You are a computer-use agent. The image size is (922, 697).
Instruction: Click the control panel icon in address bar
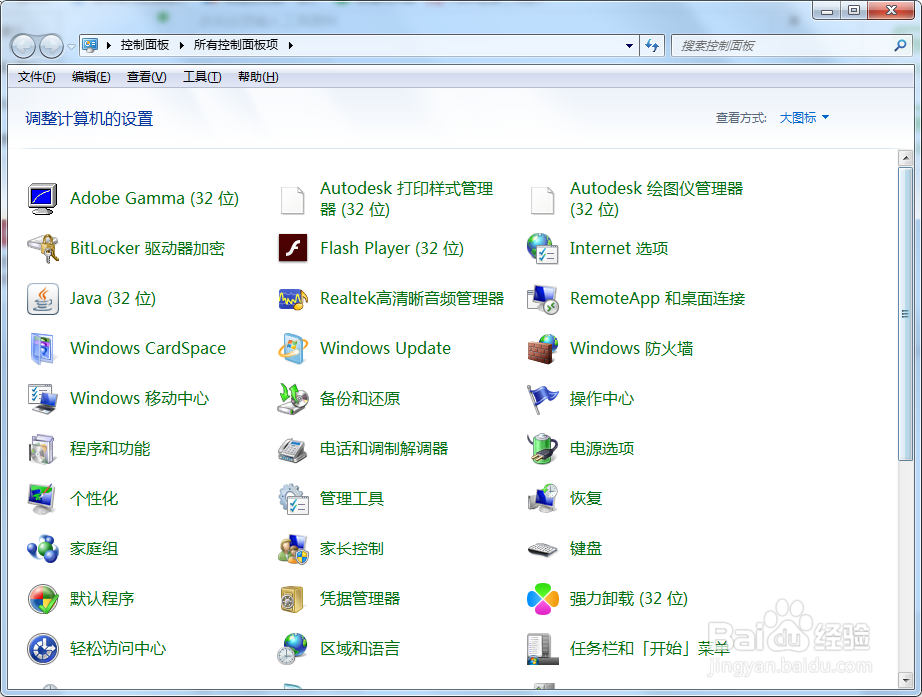click(x=90, y=45)
